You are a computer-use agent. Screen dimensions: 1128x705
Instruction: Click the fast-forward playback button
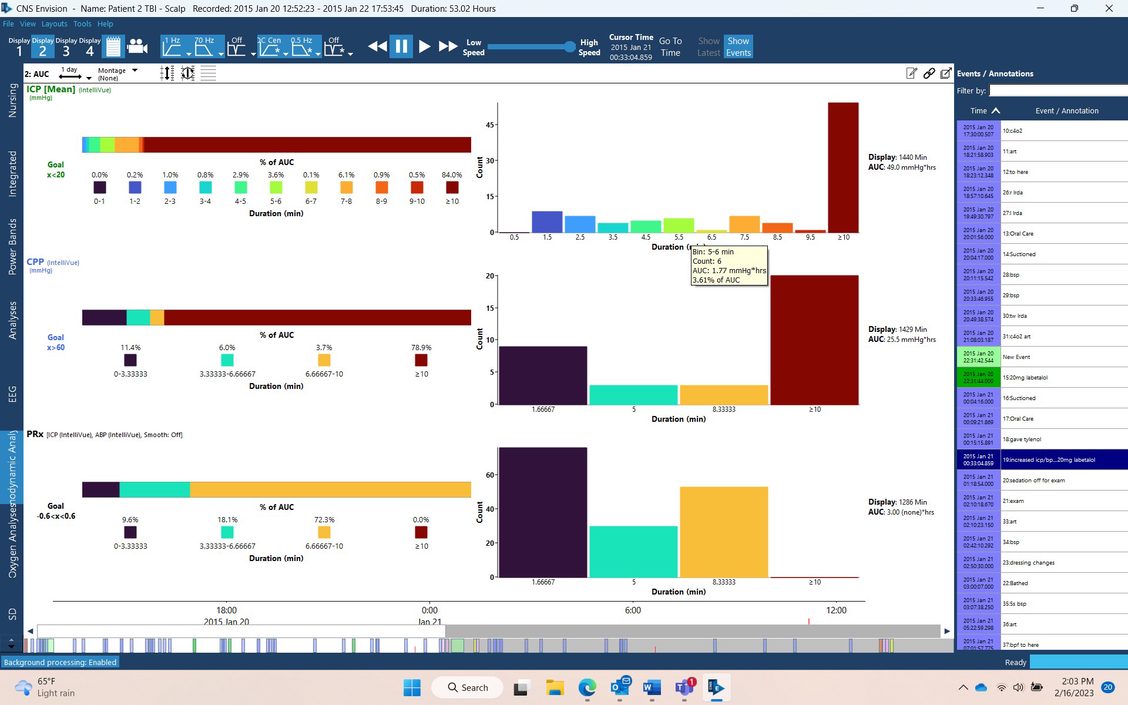click(447, 46)
